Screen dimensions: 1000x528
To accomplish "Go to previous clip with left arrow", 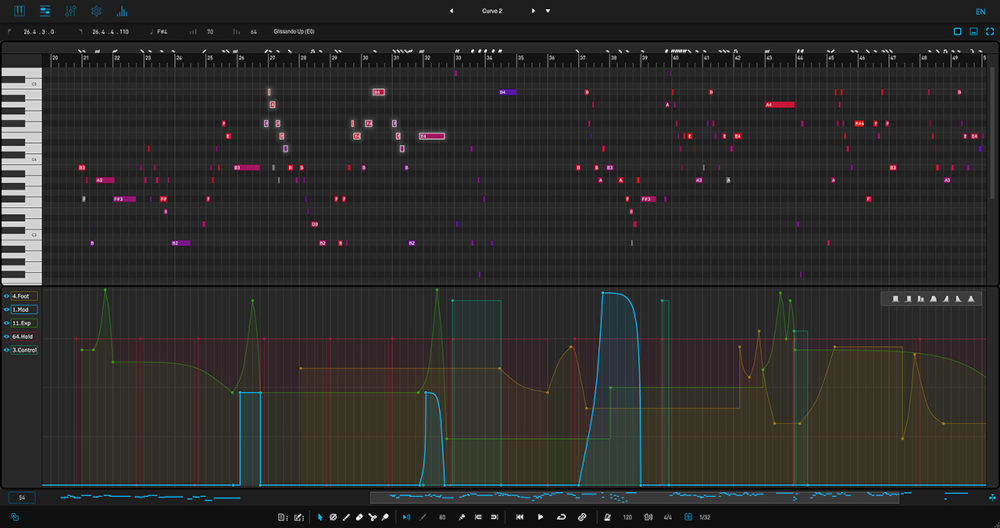I will (450, 11).
